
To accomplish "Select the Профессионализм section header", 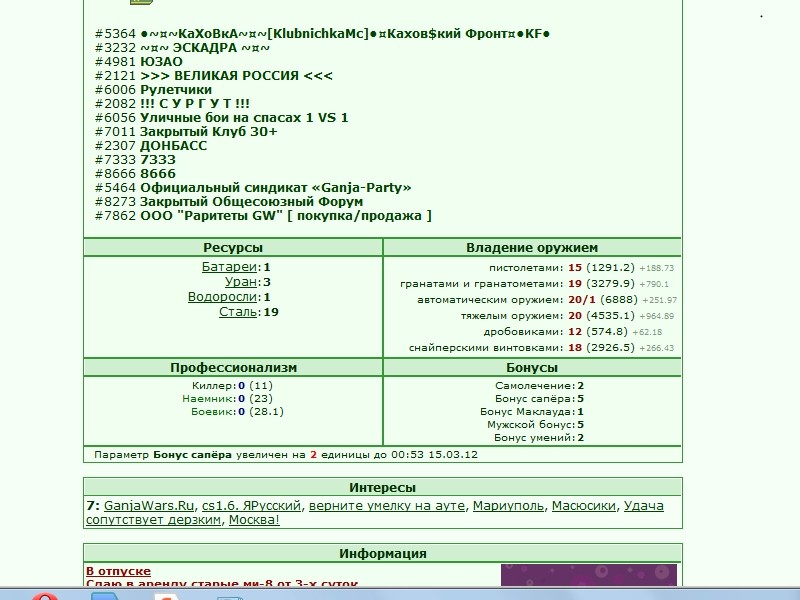I will click(x=233, y=368).
